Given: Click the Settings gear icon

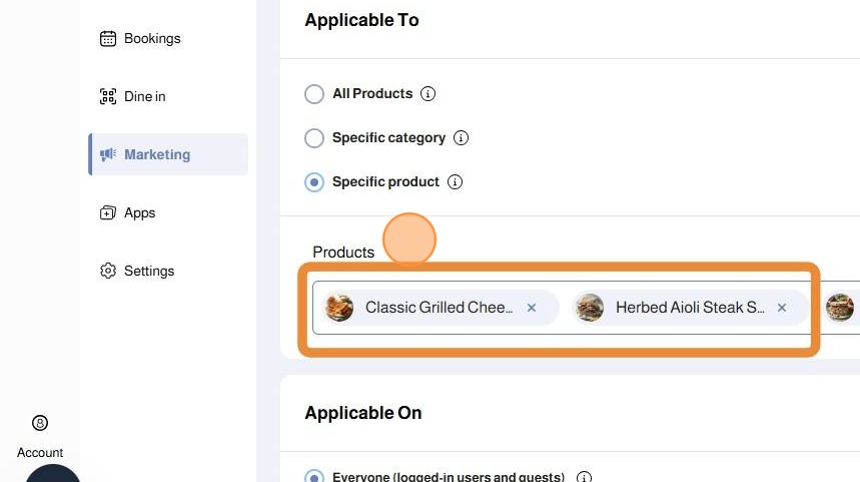Looking at the screenshot, I should (x=108, y=271).
